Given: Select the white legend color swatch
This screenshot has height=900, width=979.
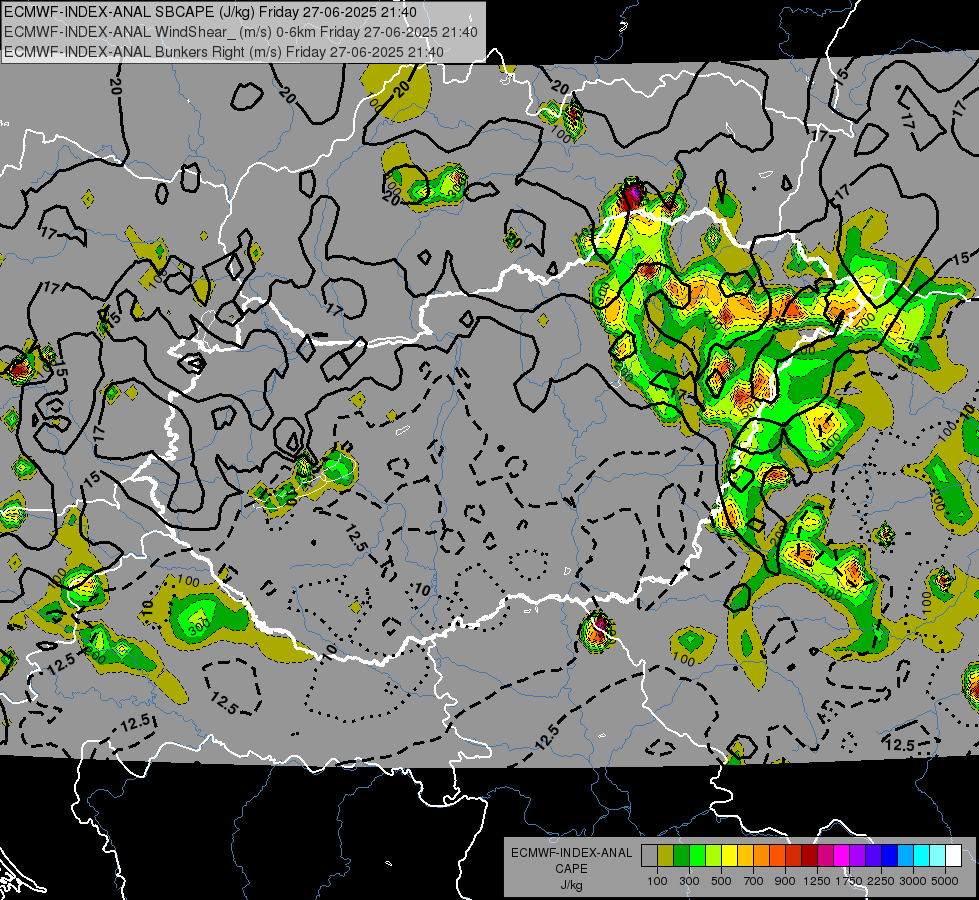Looking at the screenshot, I should coord(953,855).
